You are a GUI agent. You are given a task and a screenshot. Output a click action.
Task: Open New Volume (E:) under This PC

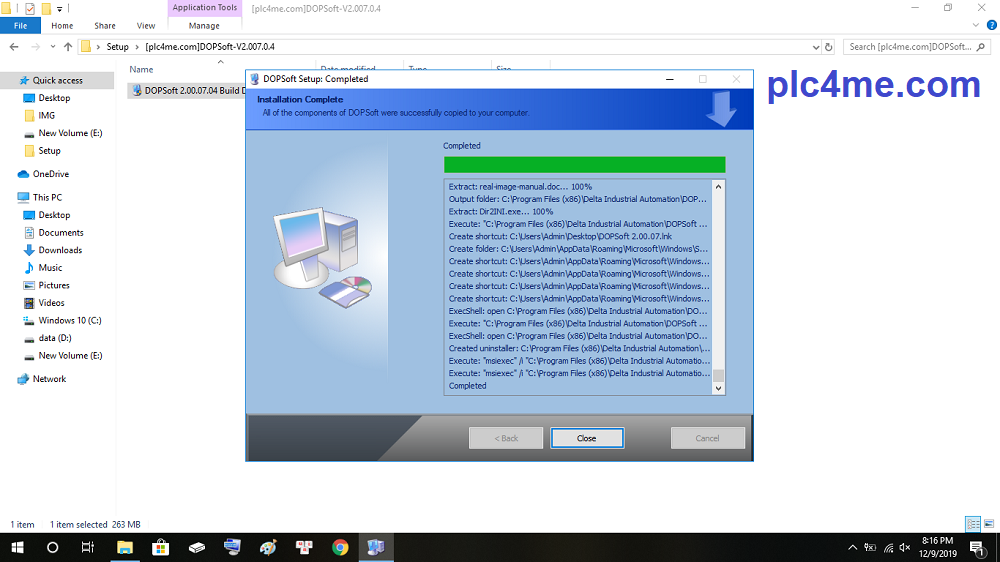pos(70,355)
